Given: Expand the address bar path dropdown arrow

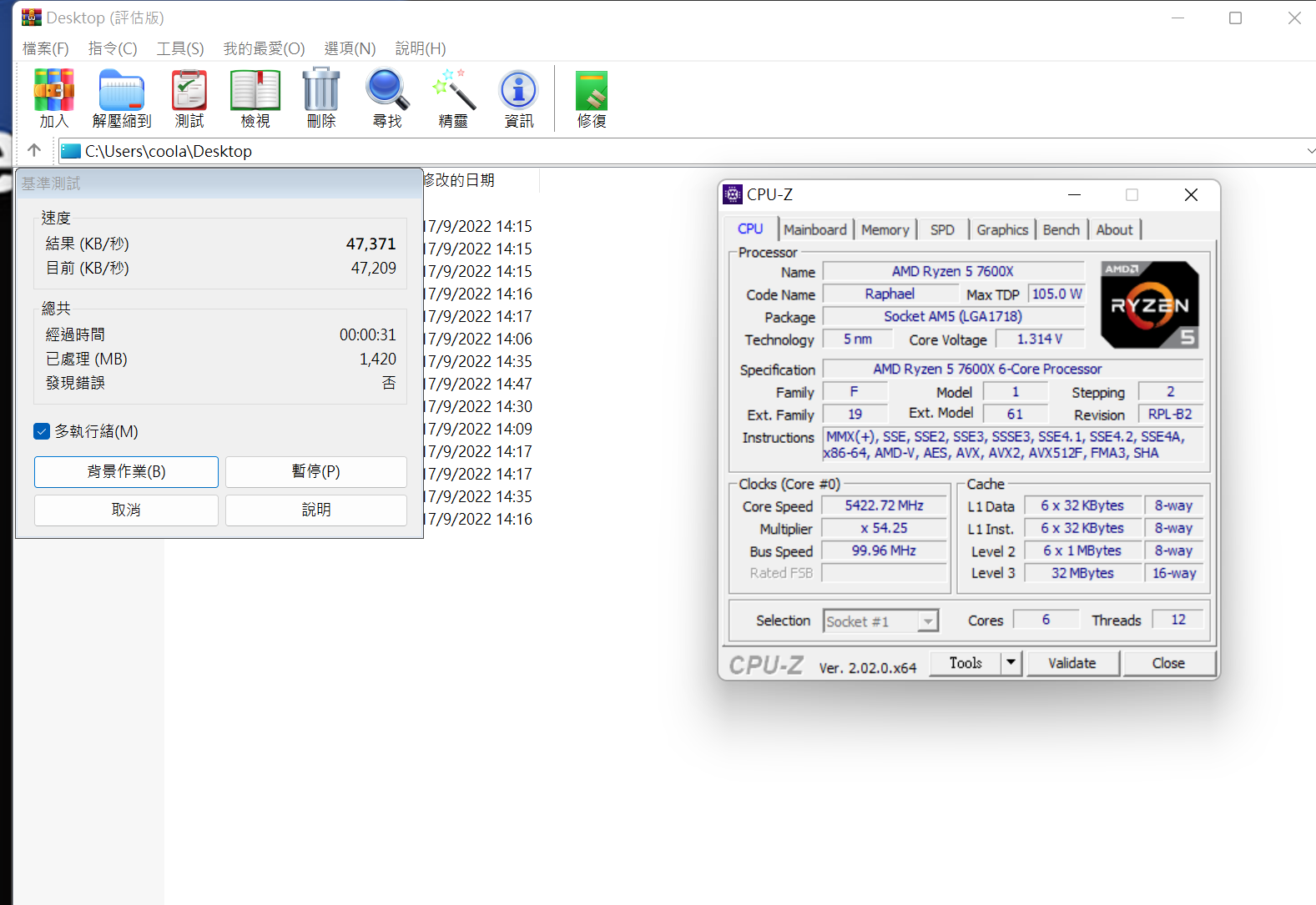Looking at the screenshot, I should pyautogui.click(x=1310, y=151).
